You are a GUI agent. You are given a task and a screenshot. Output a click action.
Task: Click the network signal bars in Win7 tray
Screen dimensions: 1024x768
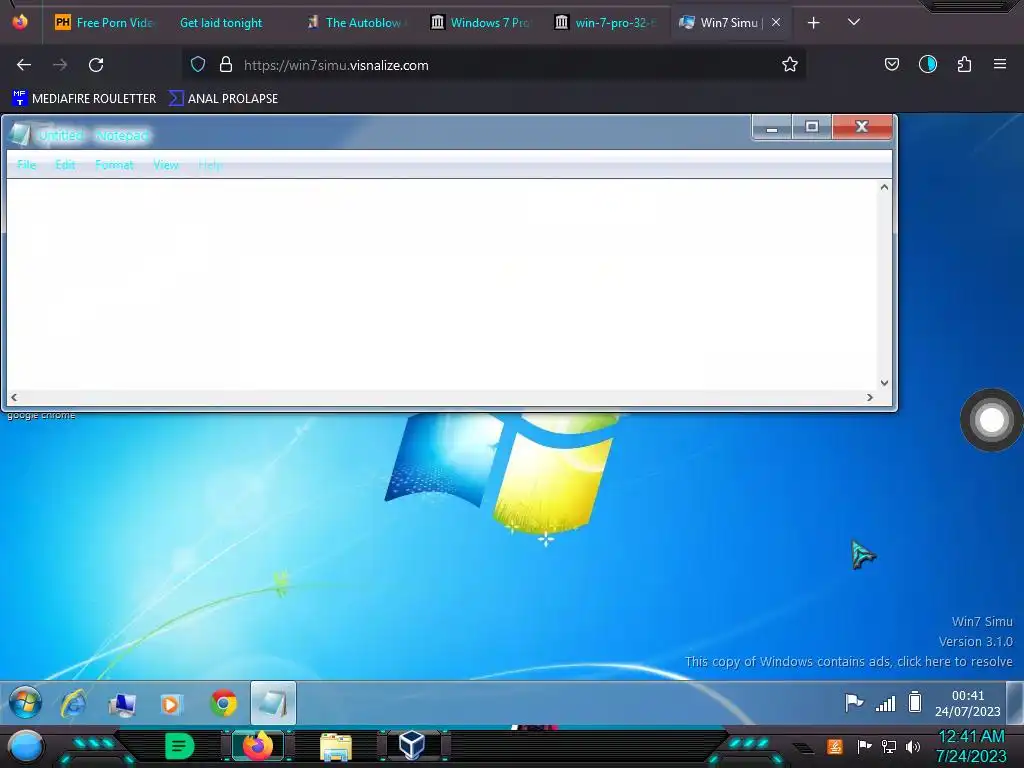pos(886,703)
